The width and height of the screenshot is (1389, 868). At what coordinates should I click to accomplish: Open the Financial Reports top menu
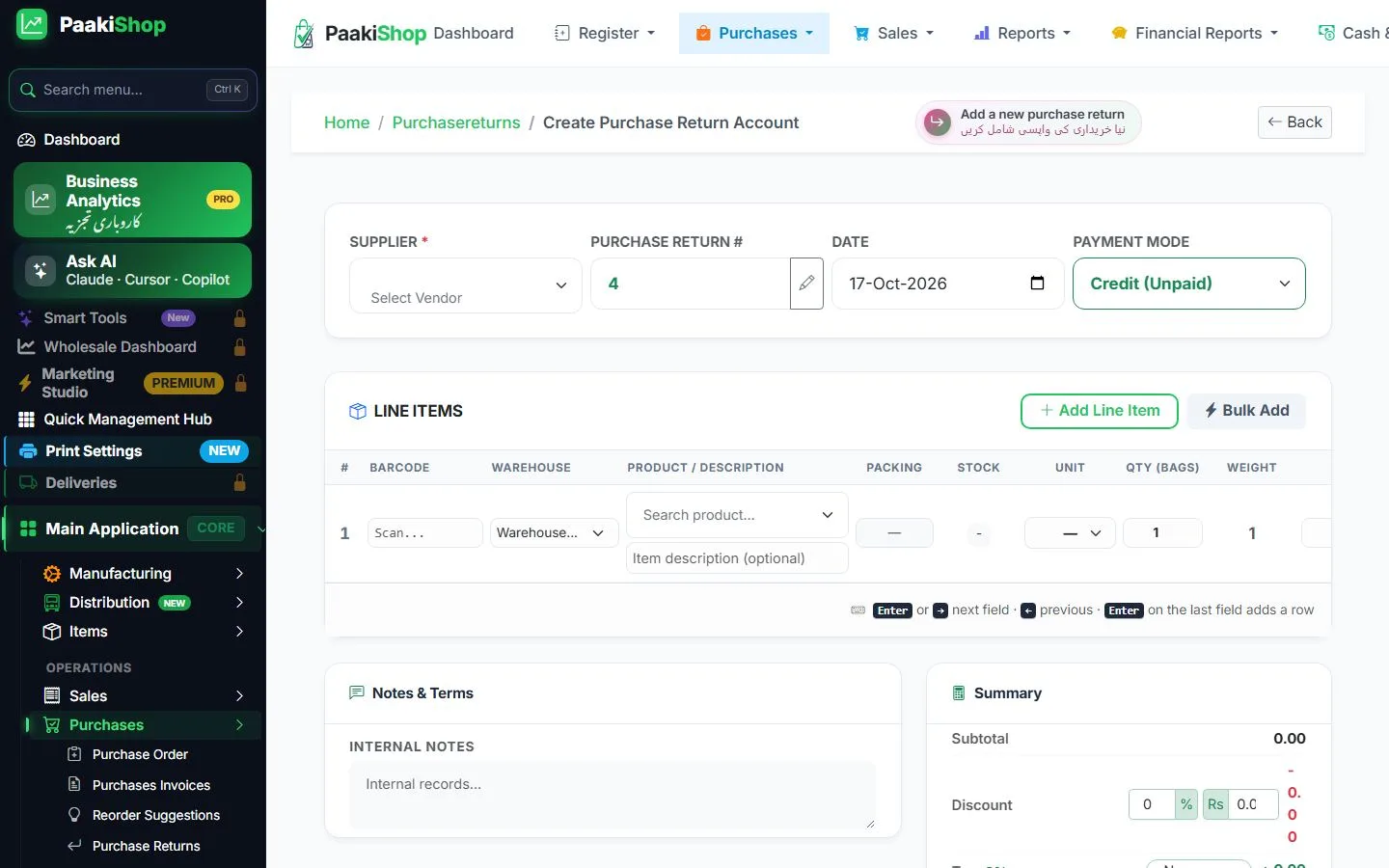[1195, 34]
